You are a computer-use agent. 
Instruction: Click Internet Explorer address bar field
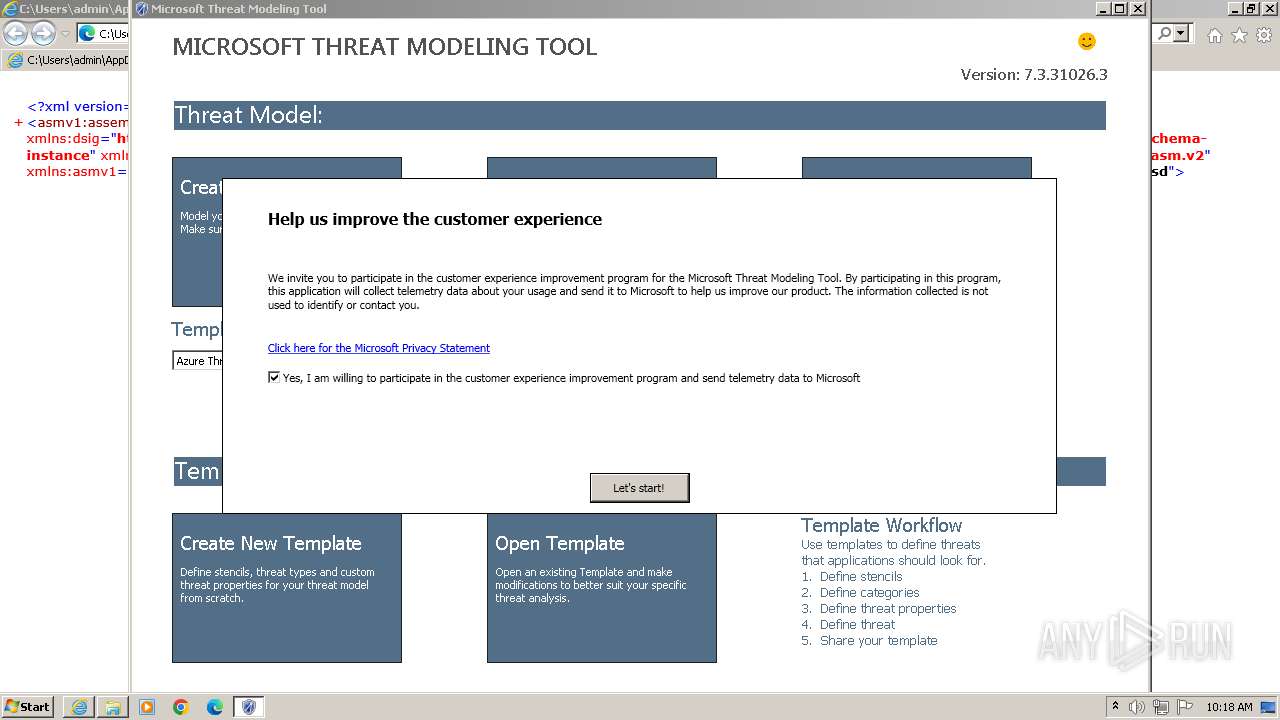pyautogui.click(x=104, y=33)
